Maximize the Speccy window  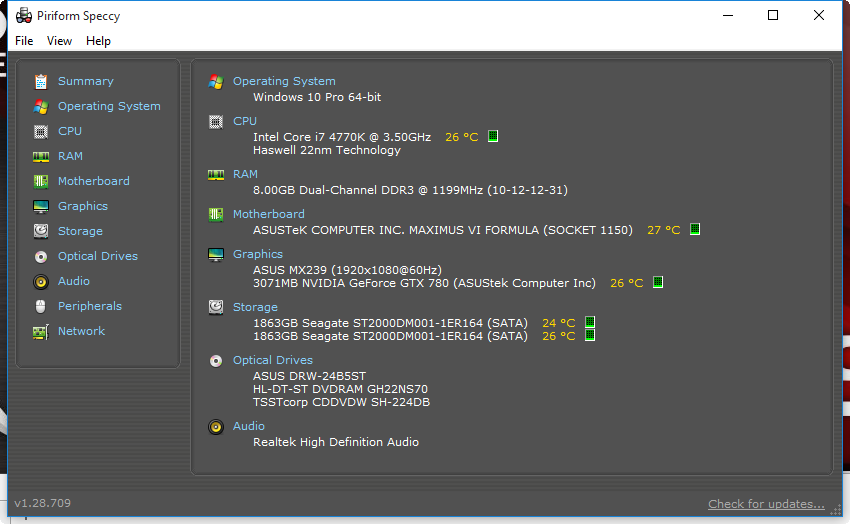tap(773, 16)
